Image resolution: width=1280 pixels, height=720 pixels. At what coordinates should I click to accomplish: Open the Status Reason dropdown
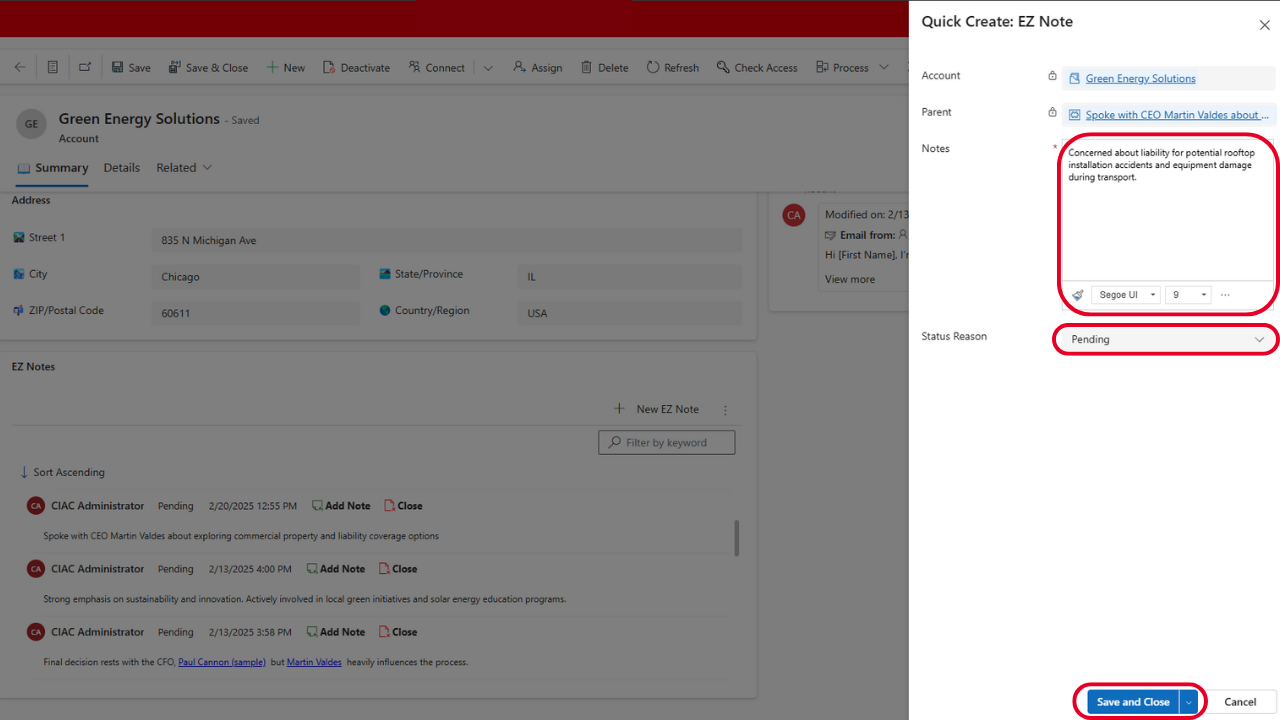click(1166, 340)
